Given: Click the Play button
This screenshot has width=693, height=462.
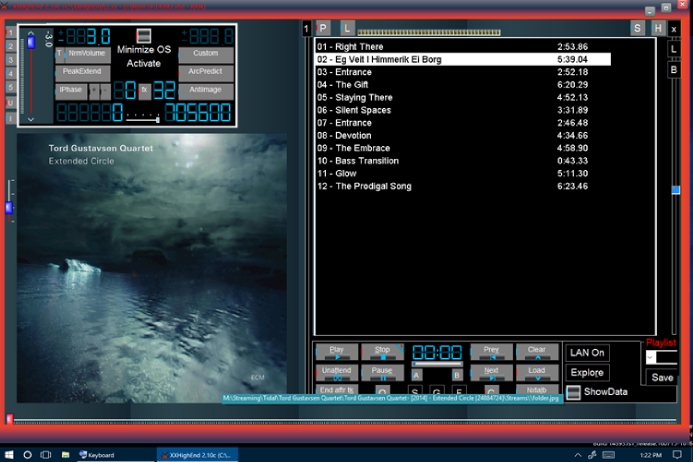Looking at the screenshot, I should 337,352.
